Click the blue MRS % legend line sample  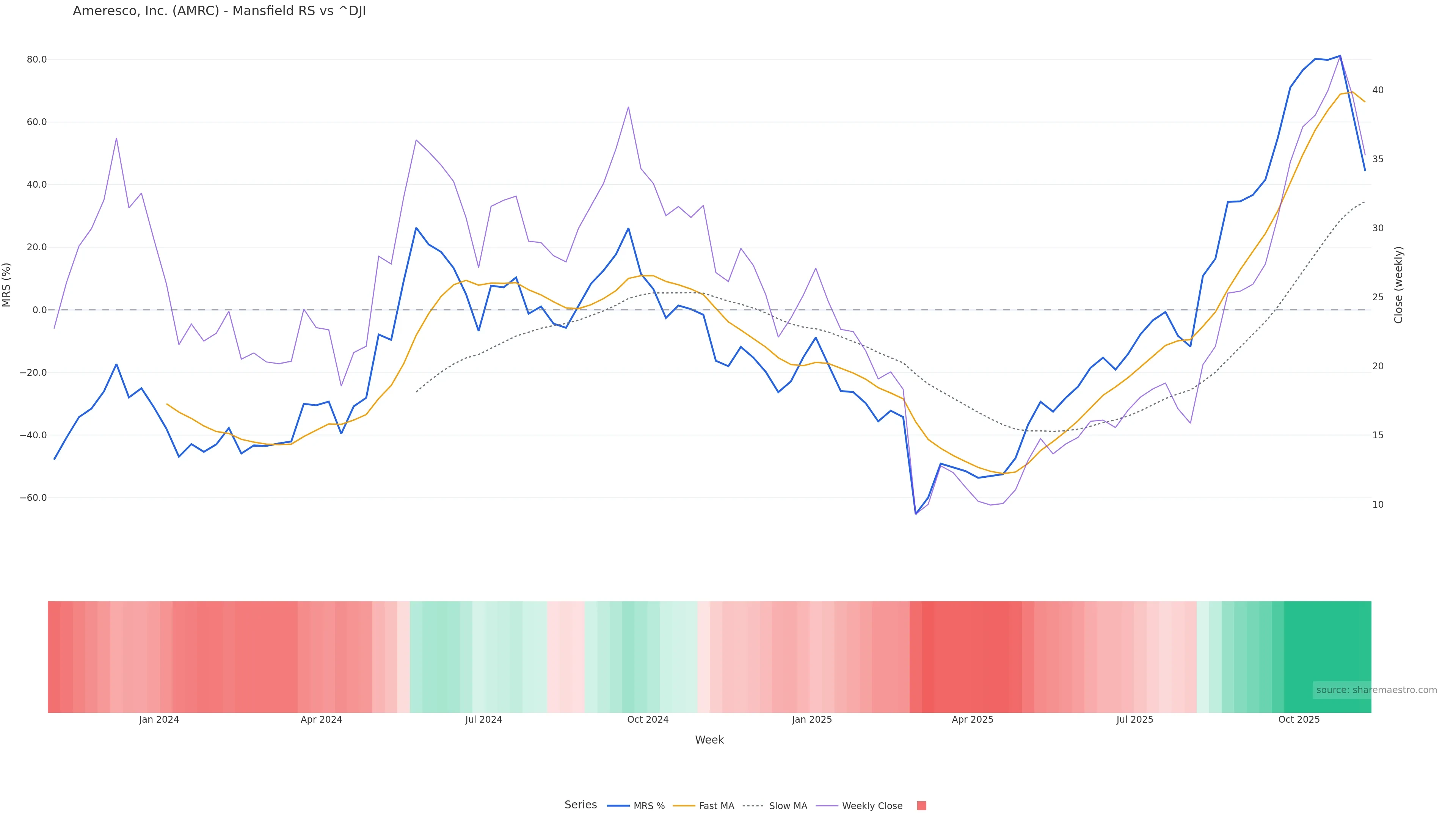[x=618, y=805]
